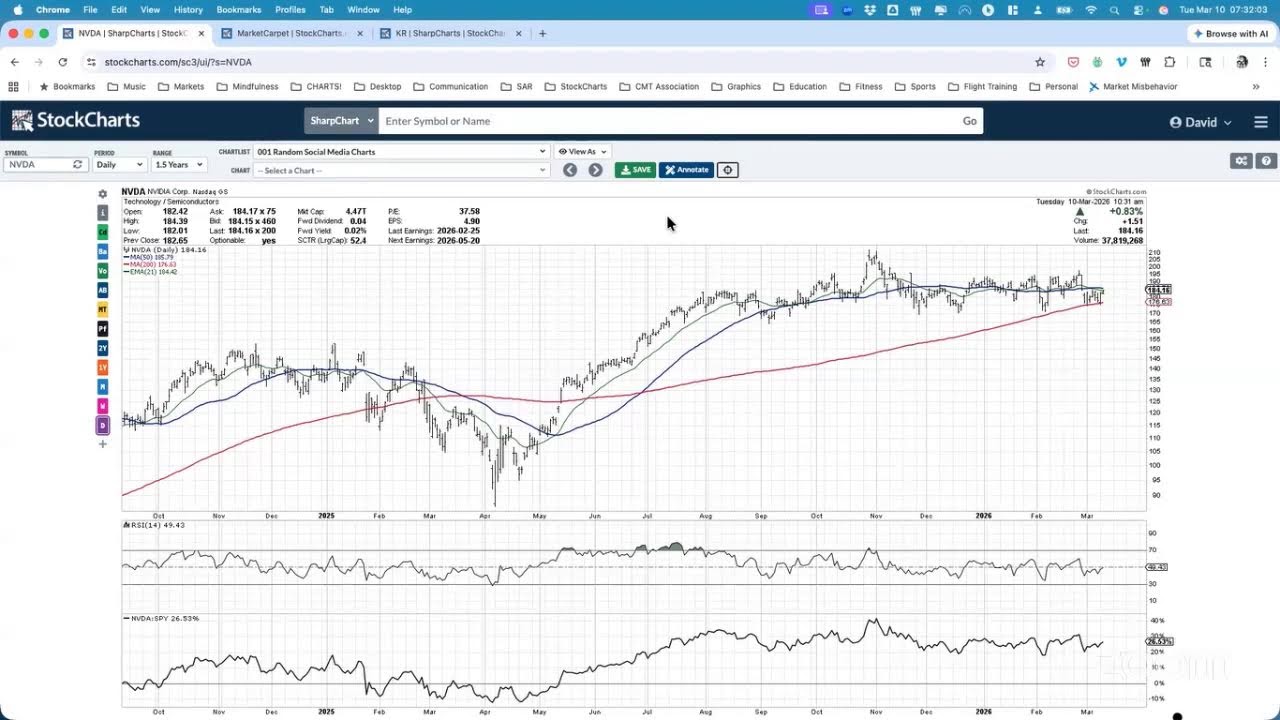Viewport: 1280px width, 720px height.
Task: Click the Annotate button
Action: point(686,170)
